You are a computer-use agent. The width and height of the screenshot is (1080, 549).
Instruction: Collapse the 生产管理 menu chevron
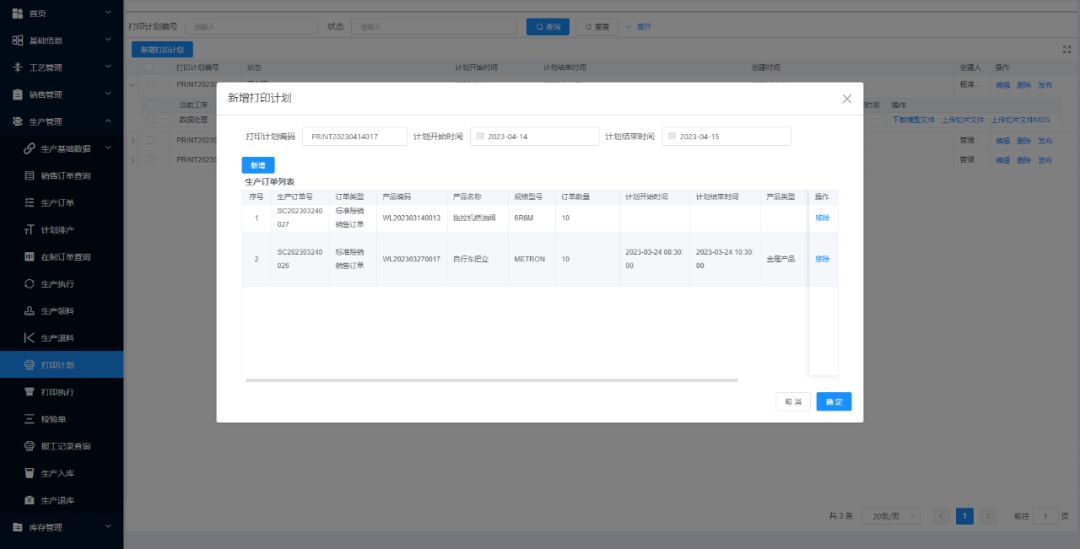108,122
